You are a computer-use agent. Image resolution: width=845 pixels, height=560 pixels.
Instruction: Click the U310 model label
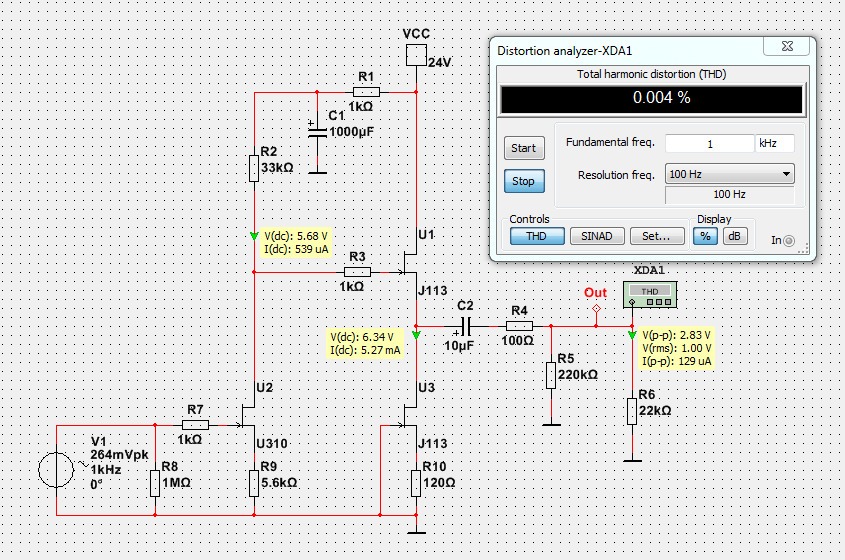point(272,444)
